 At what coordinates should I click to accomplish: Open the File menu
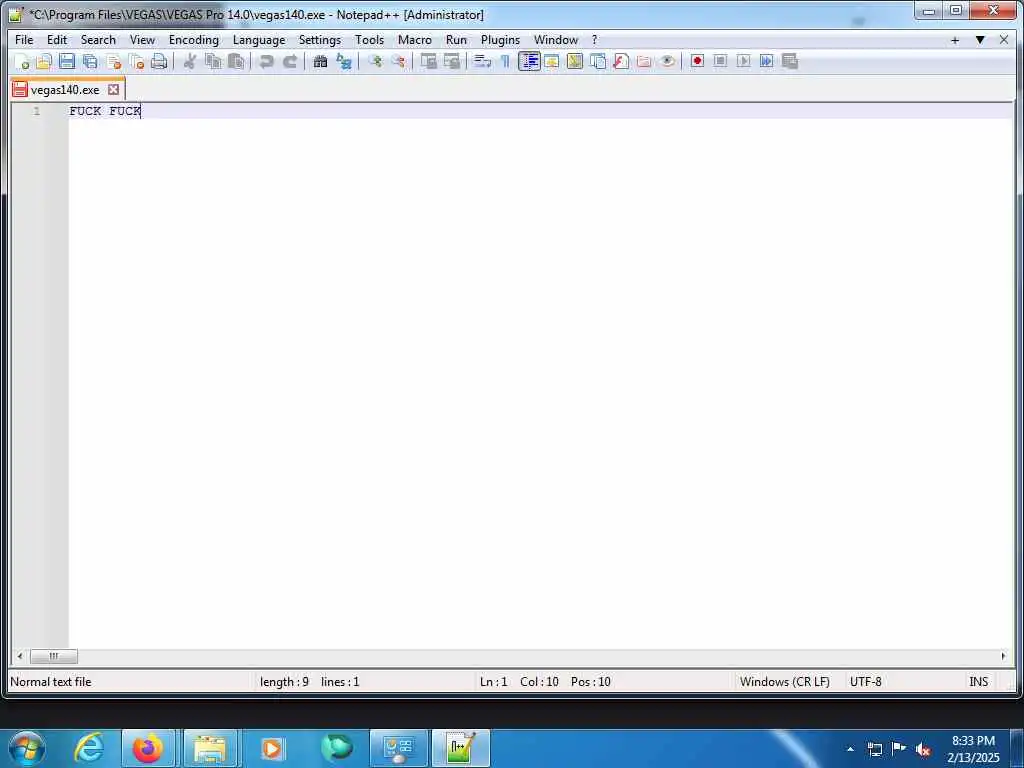24,40
